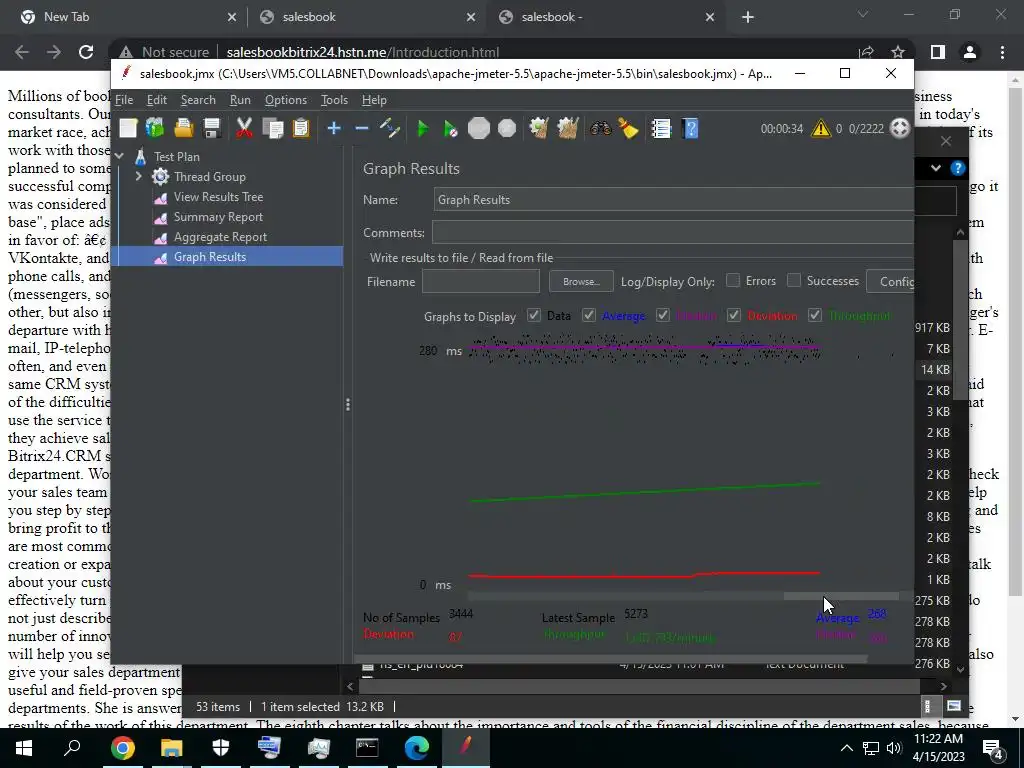Open the File menu
1024x768 pixels.
[124, 100]
